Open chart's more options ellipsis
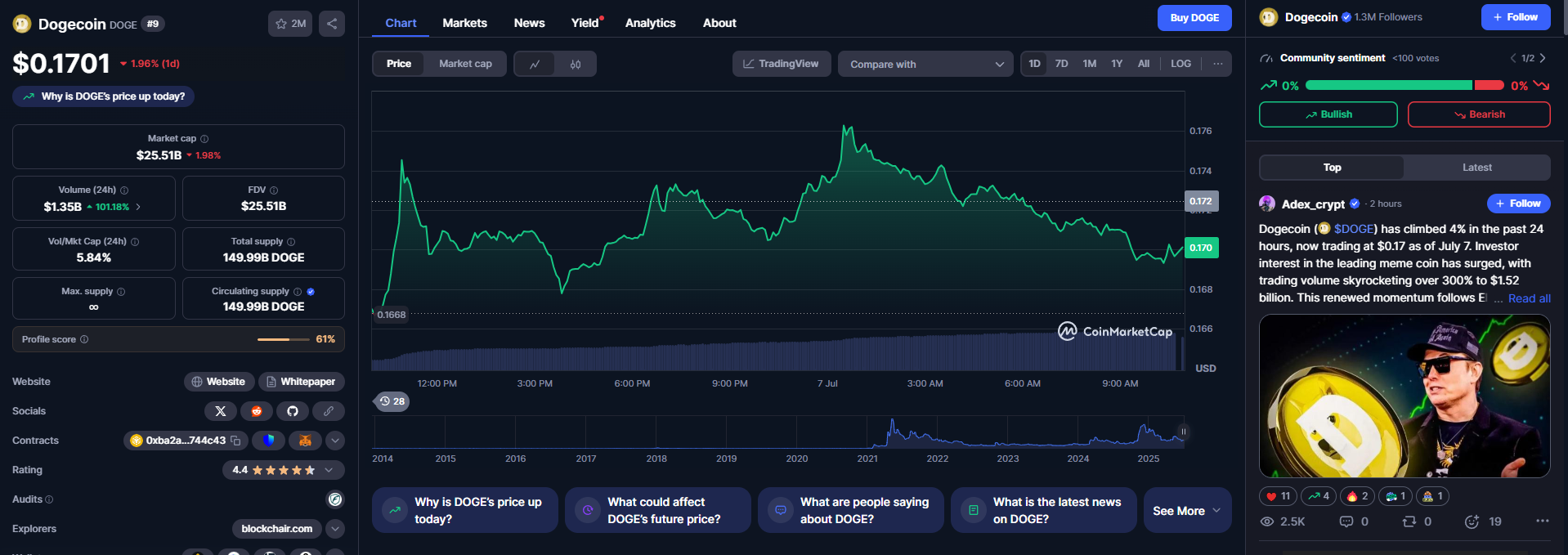Viewport: 1568px width, 555px height. (x=1217, y=64)
